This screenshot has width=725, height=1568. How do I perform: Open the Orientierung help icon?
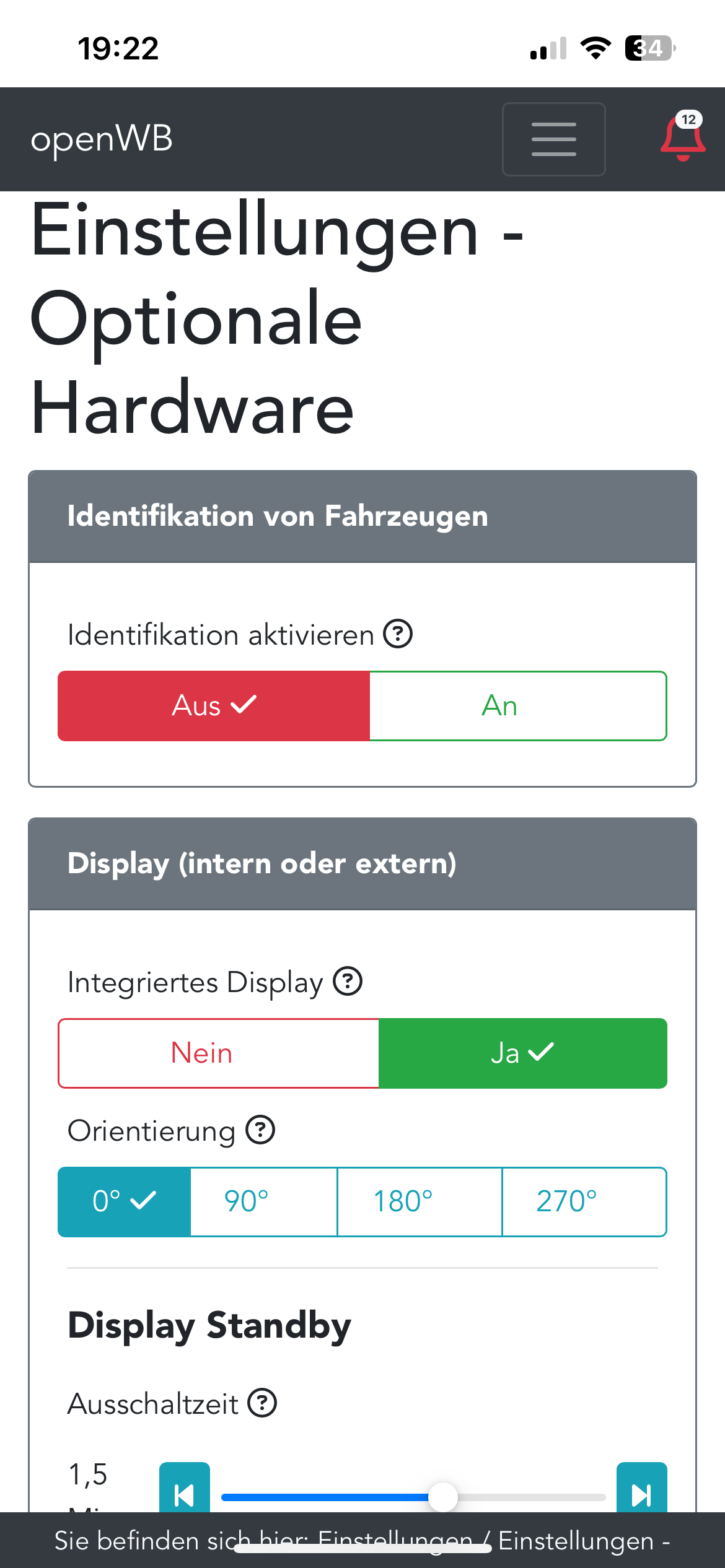(260, 1130)
